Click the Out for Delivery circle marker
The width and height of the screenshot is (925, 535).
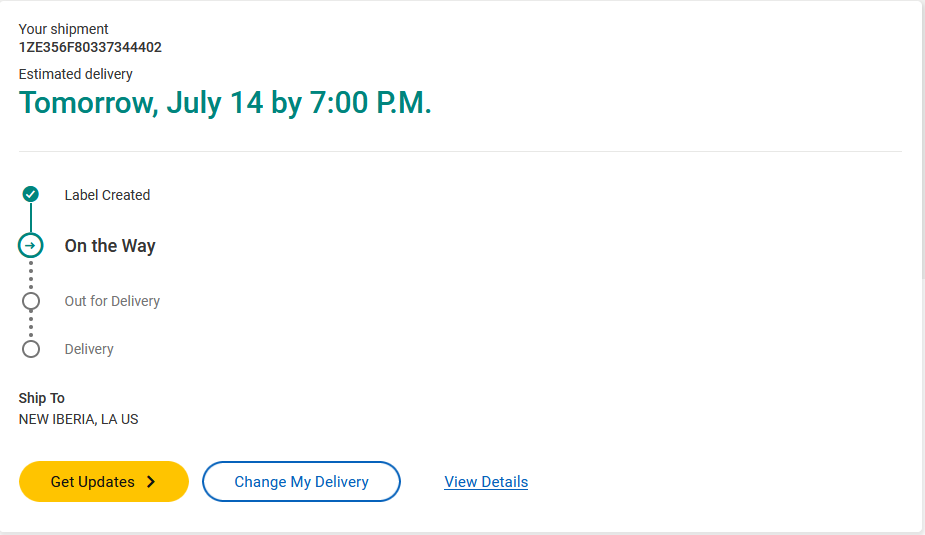click(31, 301)
